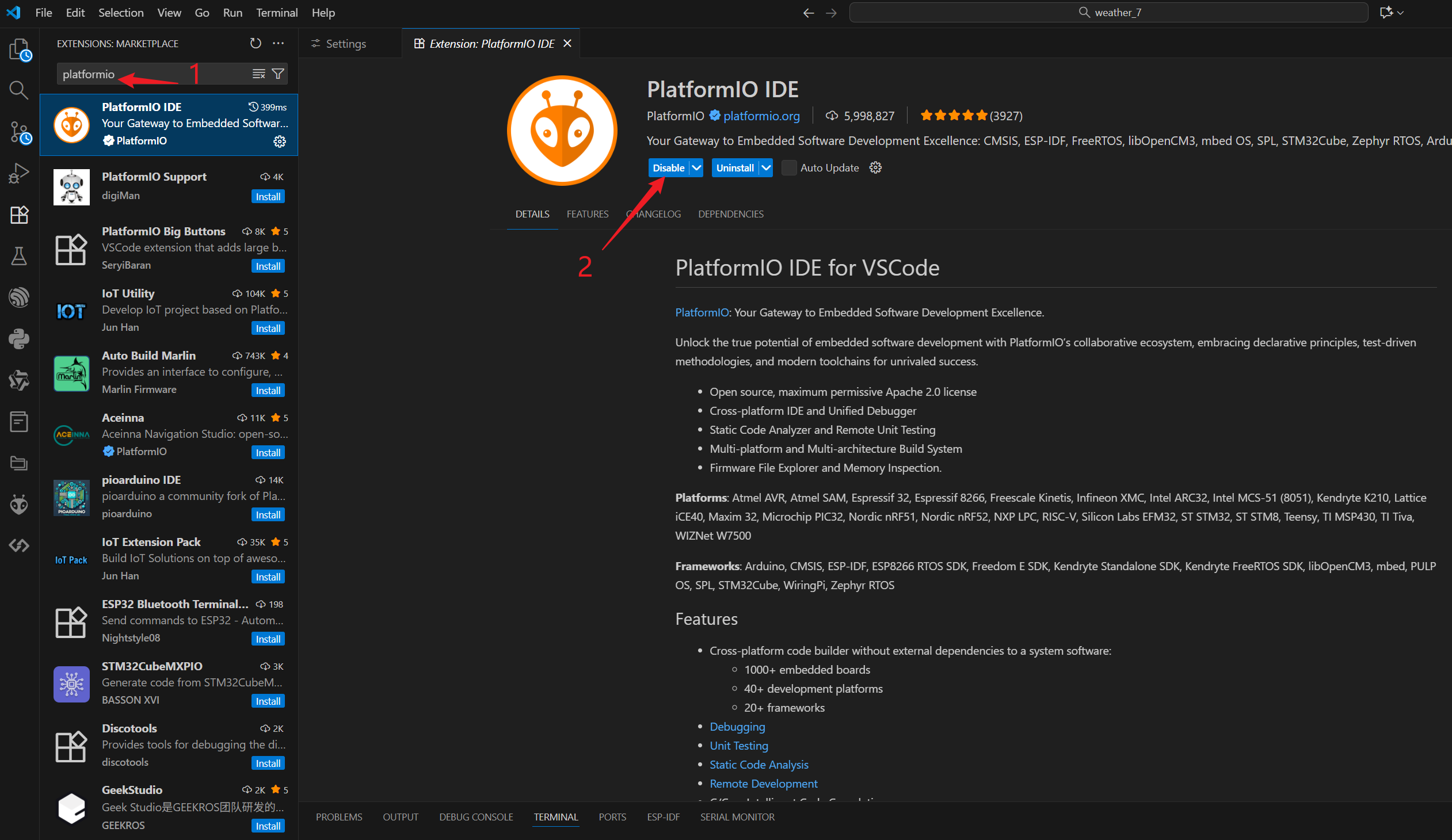This screenshot has height=840, width=1452.
Task: Open the Python sidebar icon
Action: click(x=19, y=339)
